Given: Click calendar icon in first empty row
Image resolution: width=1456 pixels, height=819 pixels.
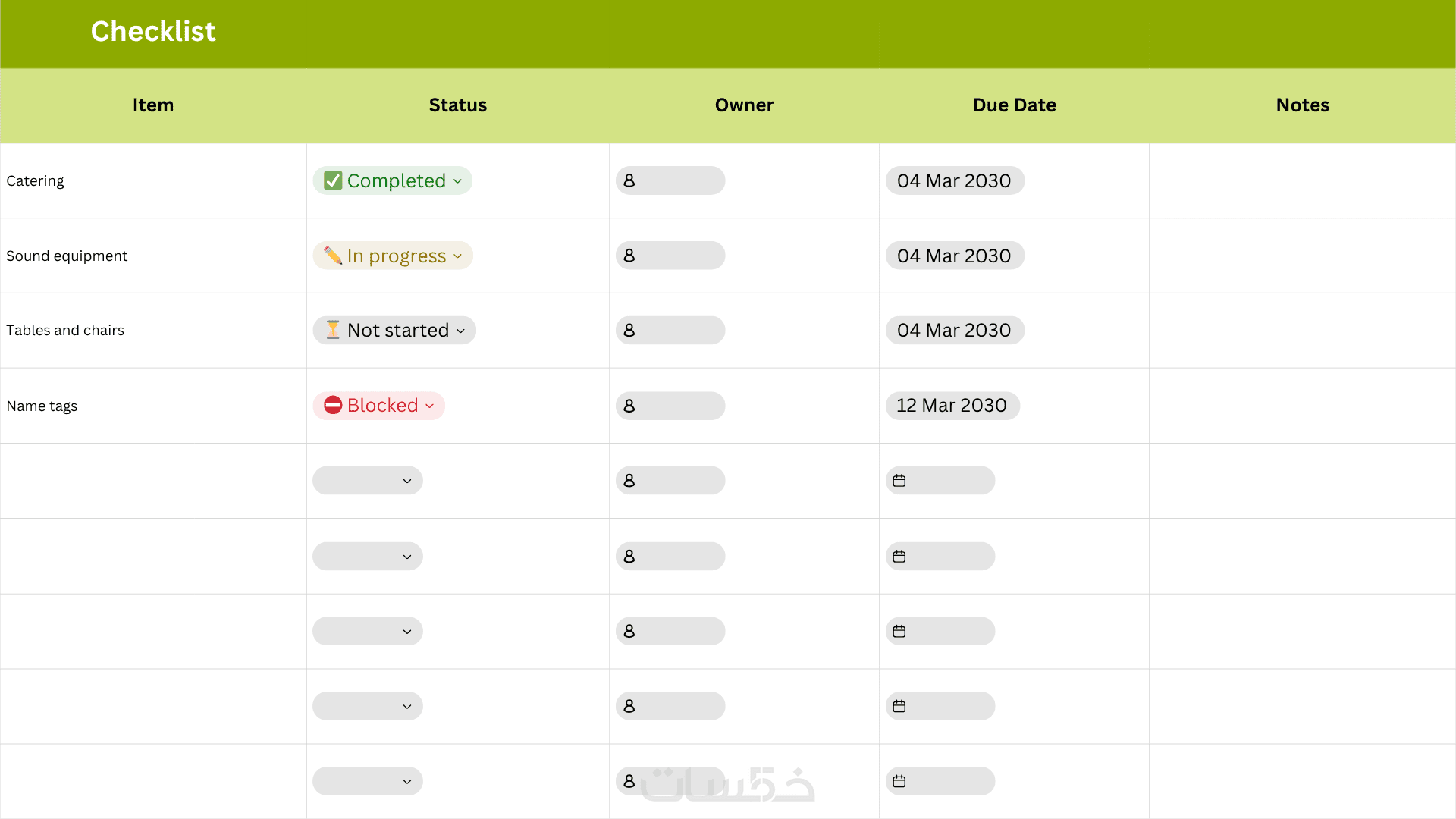Looking at the screenshot, I should point(899,481).
